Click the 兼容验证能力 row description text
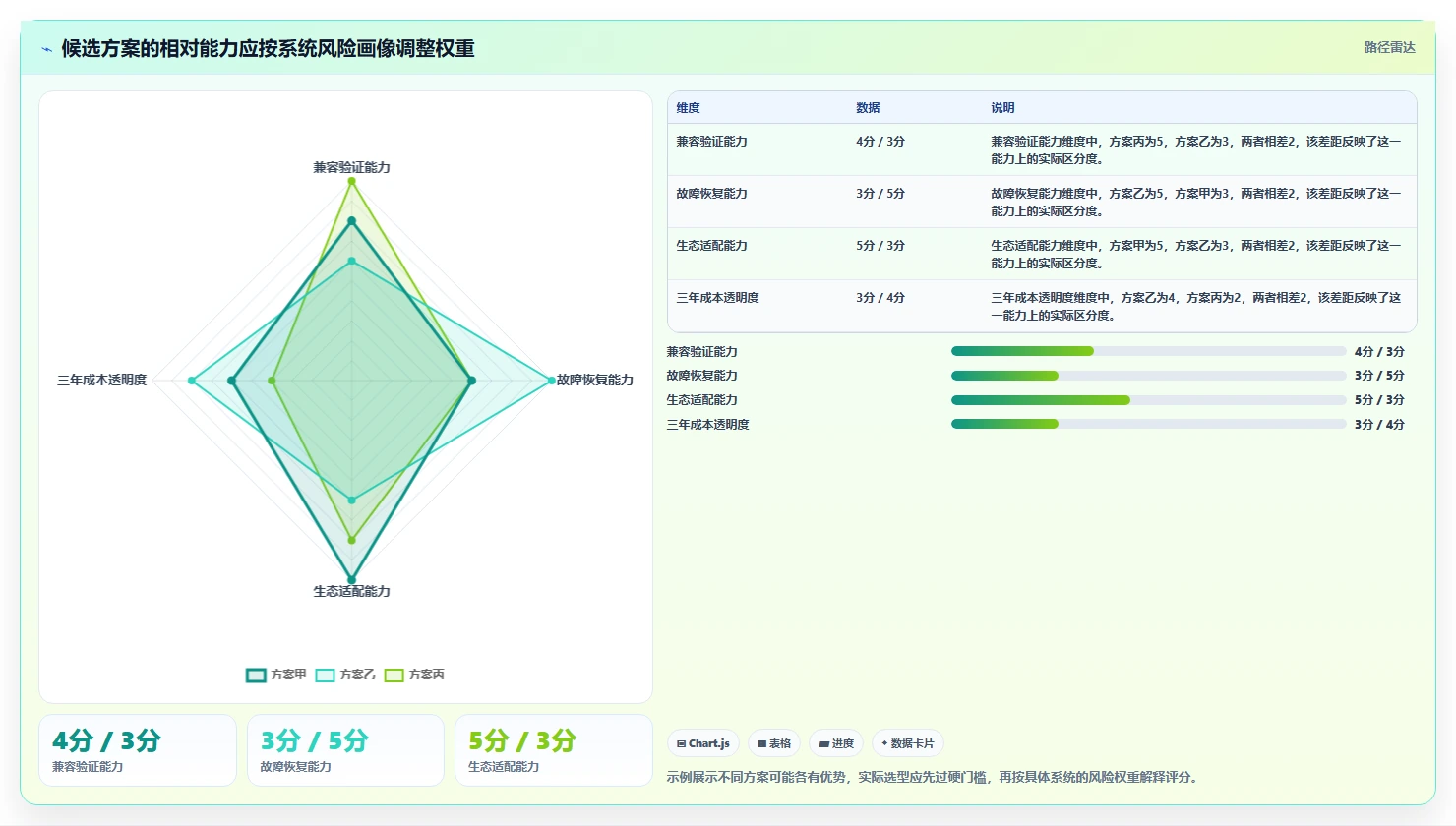Screen dimensions: 1456x826 [1195, 150]
